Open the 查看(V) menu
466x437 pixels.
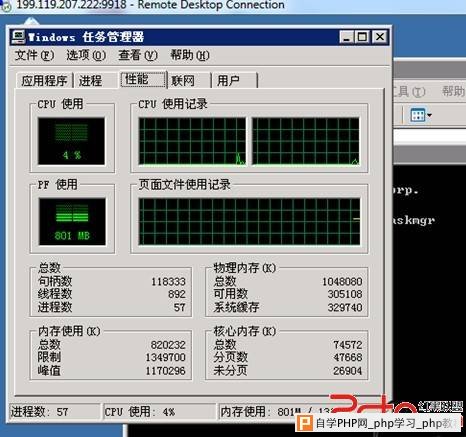(138, 55)
